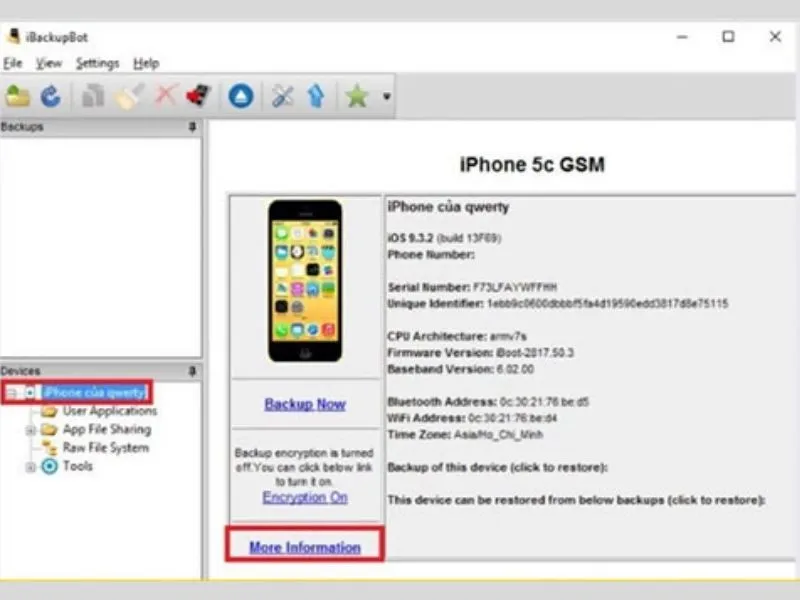The width and height of the screenshot is (800, 600).
Task: Expand the App File Sharing node
Action: (x=31, y=430)
